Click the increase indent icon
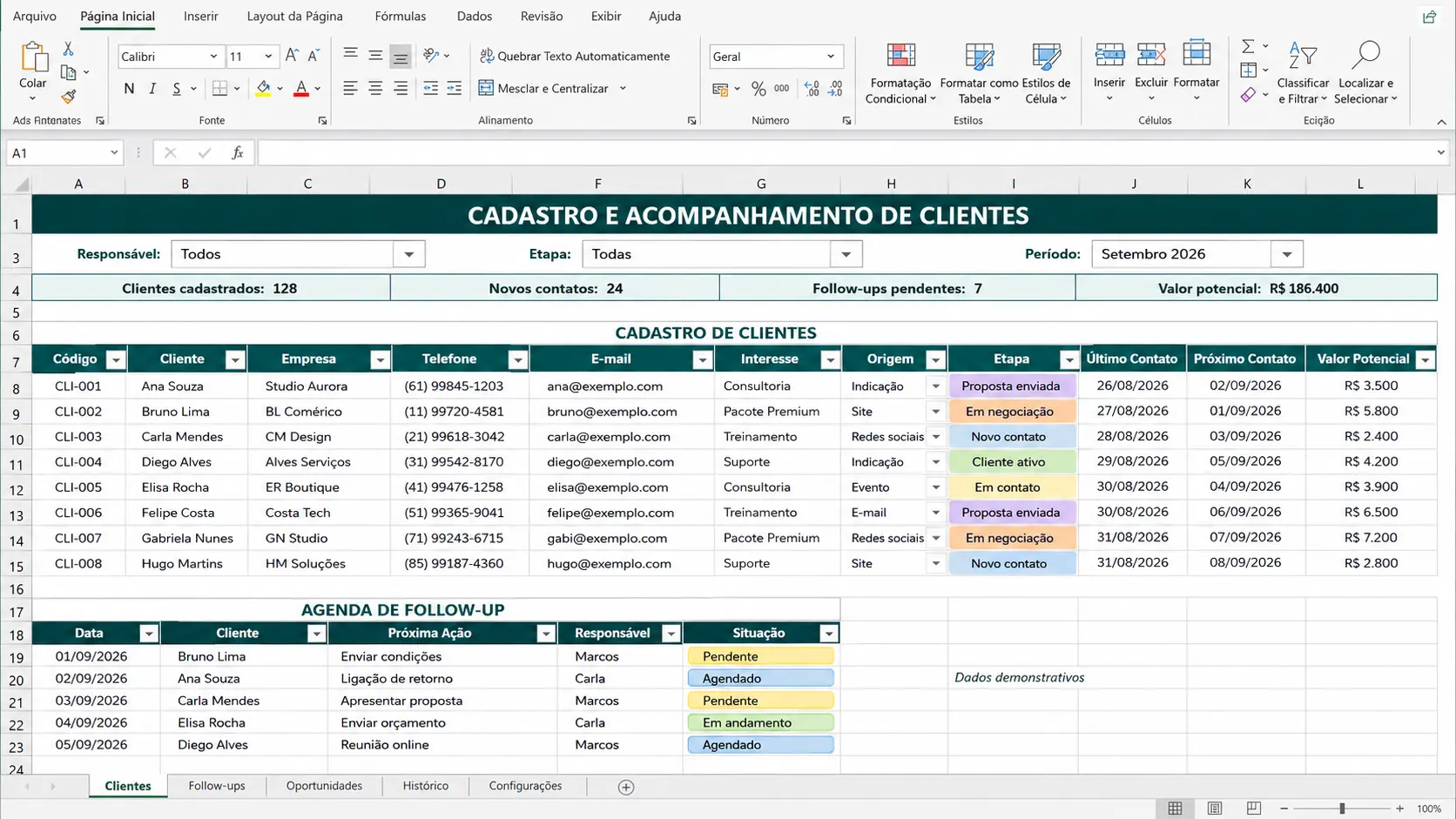The image size is (1456, 819). point(454,88)
